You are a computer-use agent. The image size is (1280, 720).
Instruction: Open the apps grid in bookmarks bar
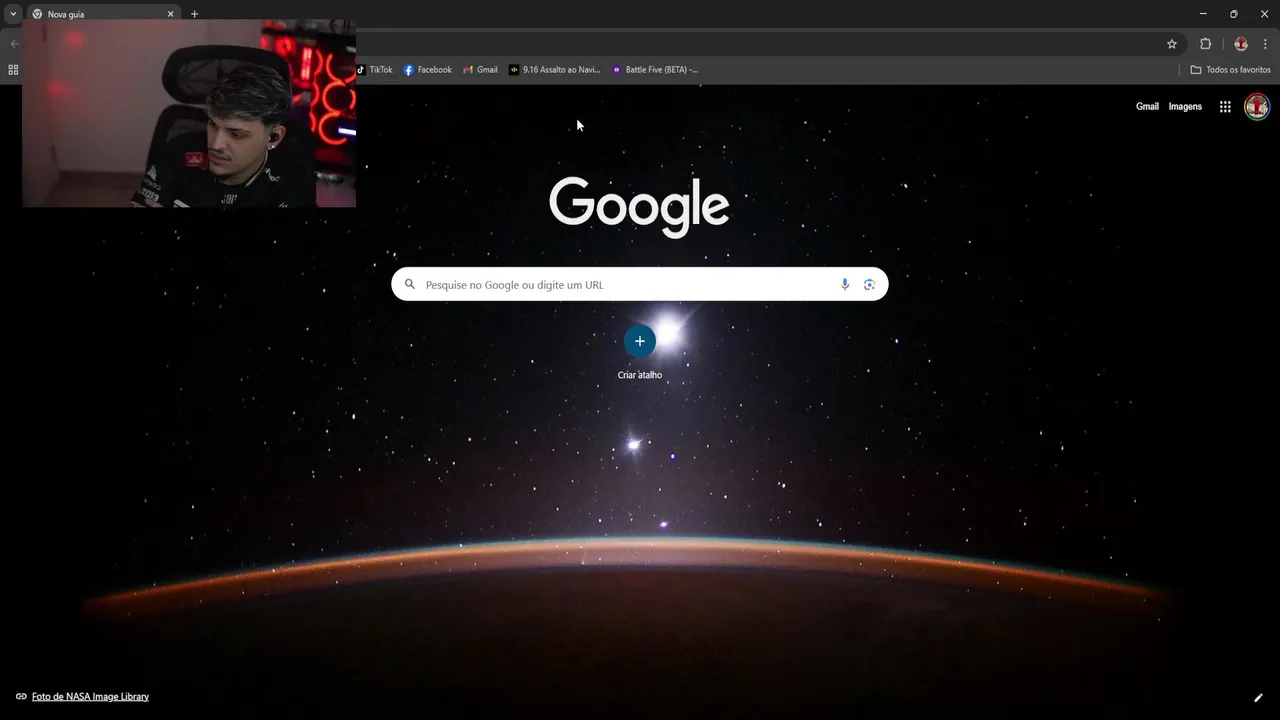point(13,70)
